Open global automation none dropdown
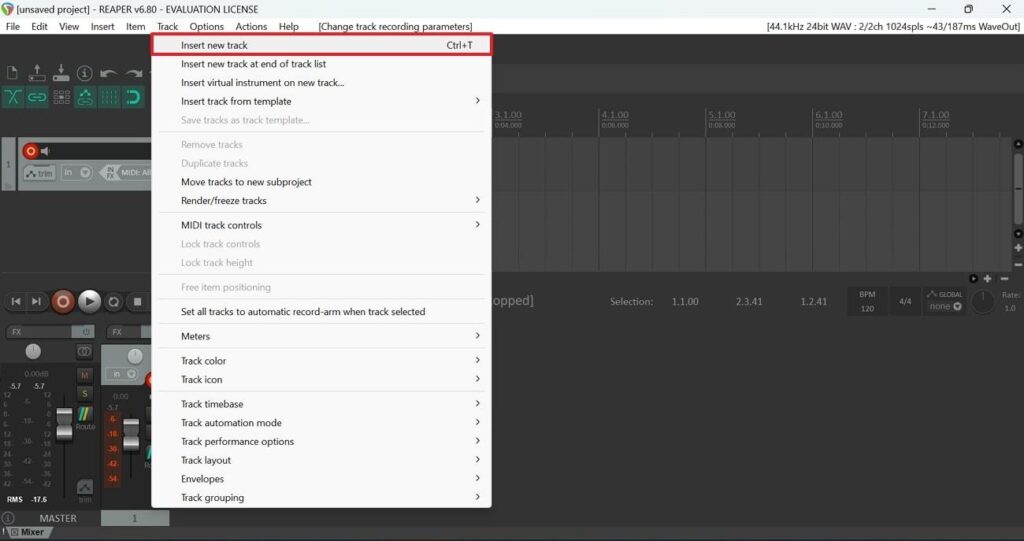1024x541 pixels. tap(945, 306)
